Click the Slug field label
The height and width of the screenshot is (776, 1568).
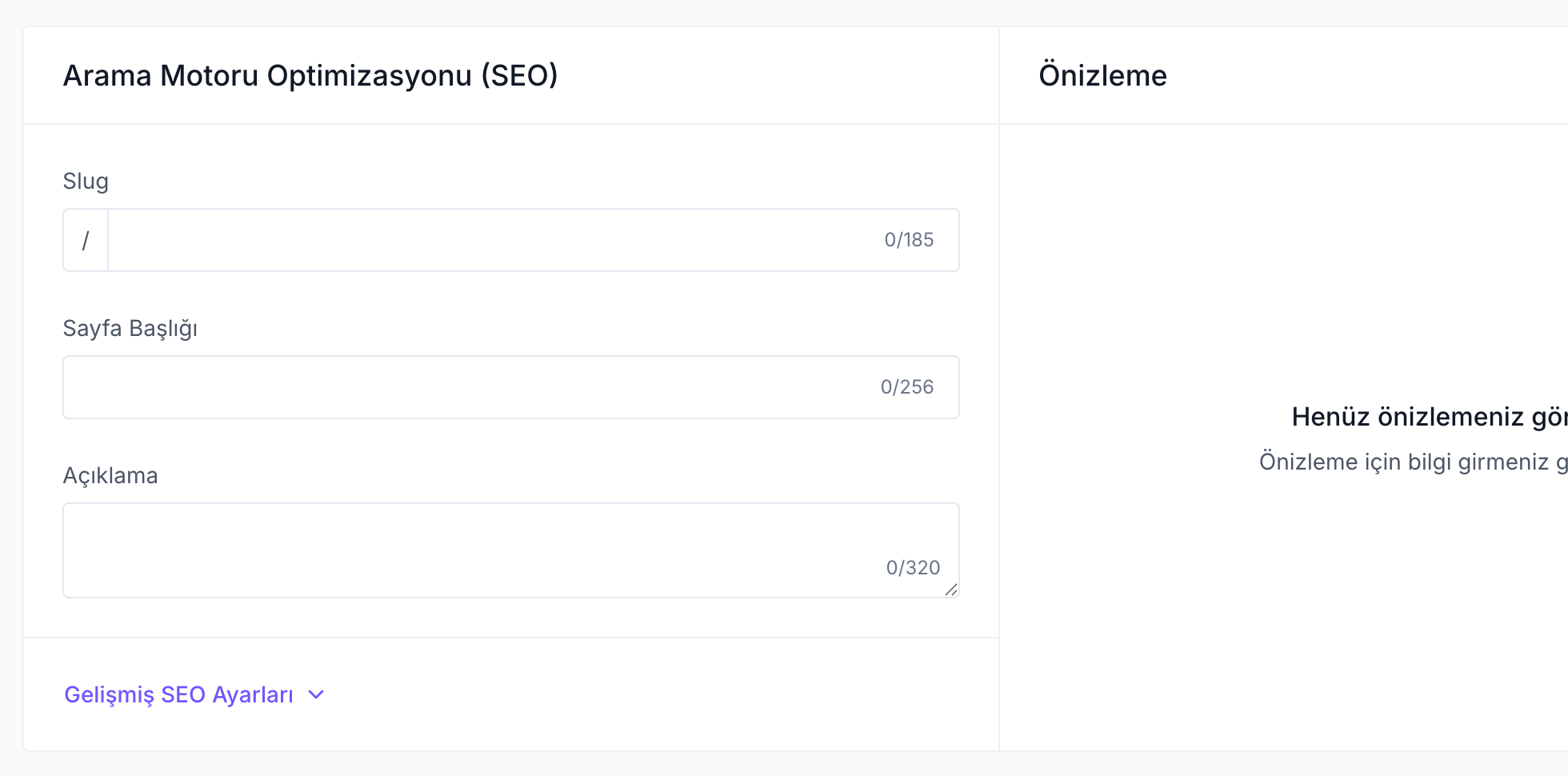coord(86,181)
